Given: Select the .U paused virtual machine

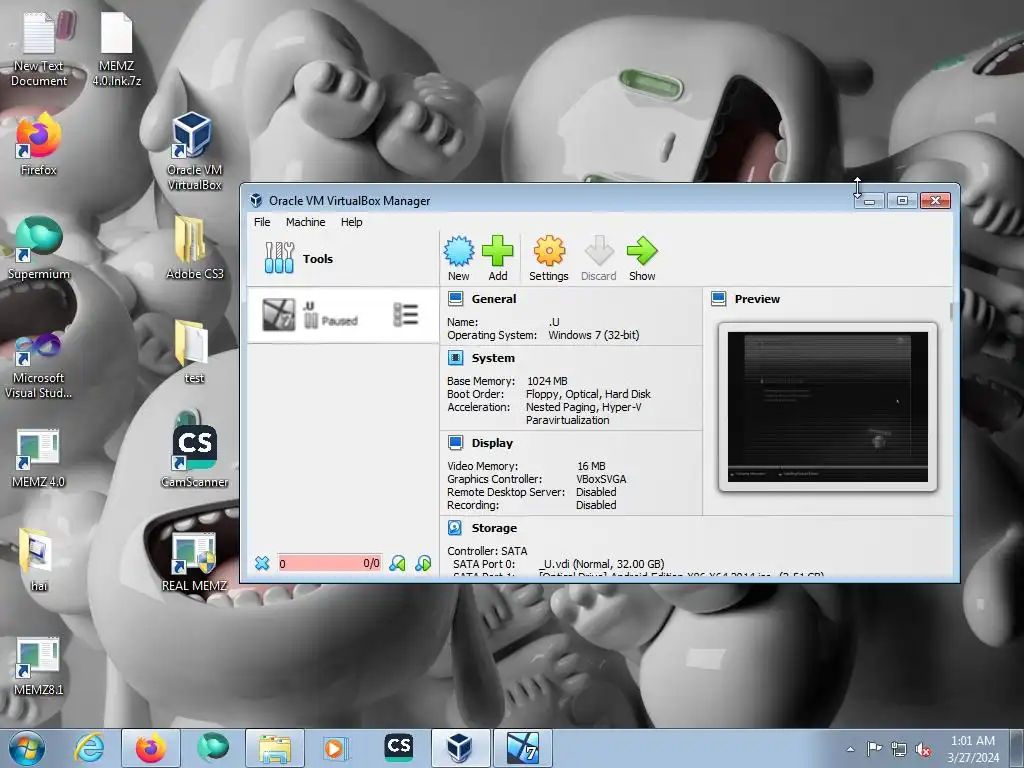Looking at the screenshot, I should click(x=342, y=315).
